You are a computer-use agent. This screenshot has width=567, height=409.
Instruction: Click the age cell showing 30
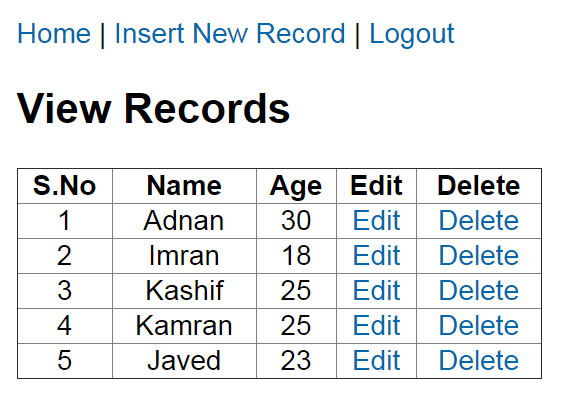tap(296, 220)
